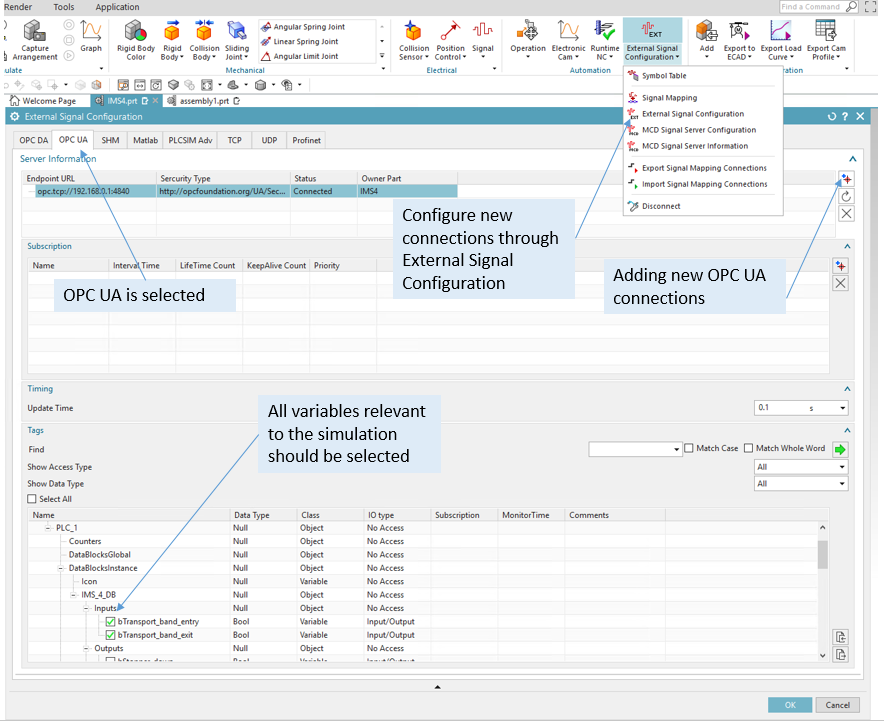Click the Find text input field
Screen dimensions: 884x721
click(631, 450)
